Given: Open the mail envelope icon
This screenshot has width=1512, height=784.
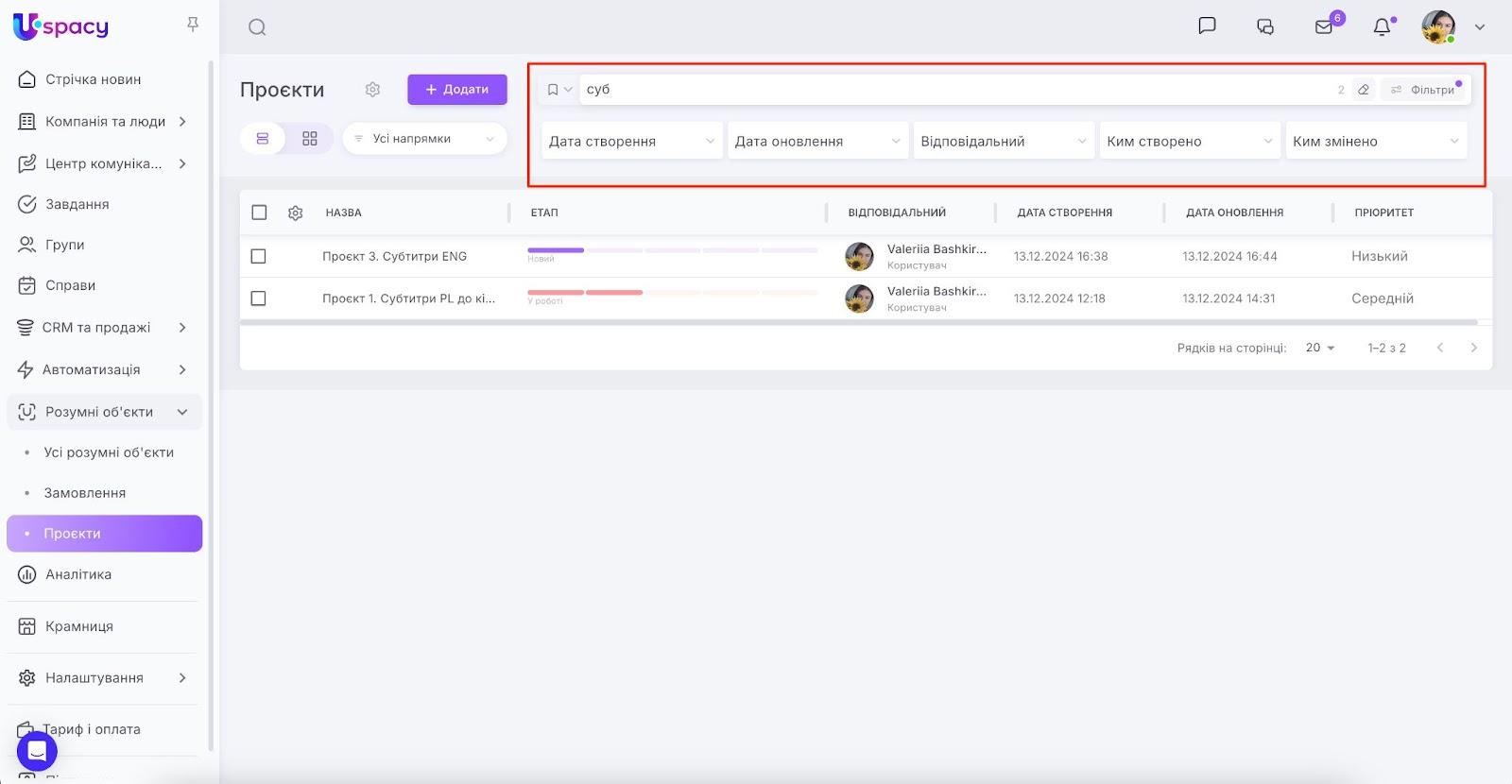Looking at the screenshot, I should click(1324, 27).
